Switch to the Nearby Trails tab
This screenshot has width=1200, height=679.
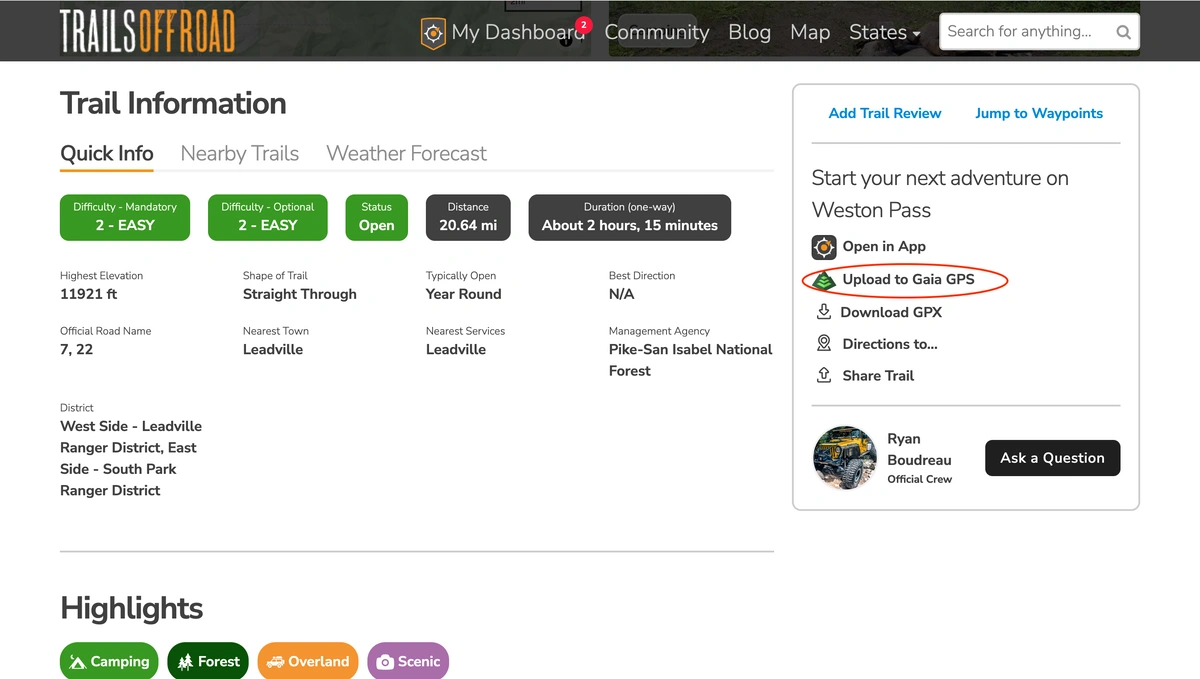(240, 154)
